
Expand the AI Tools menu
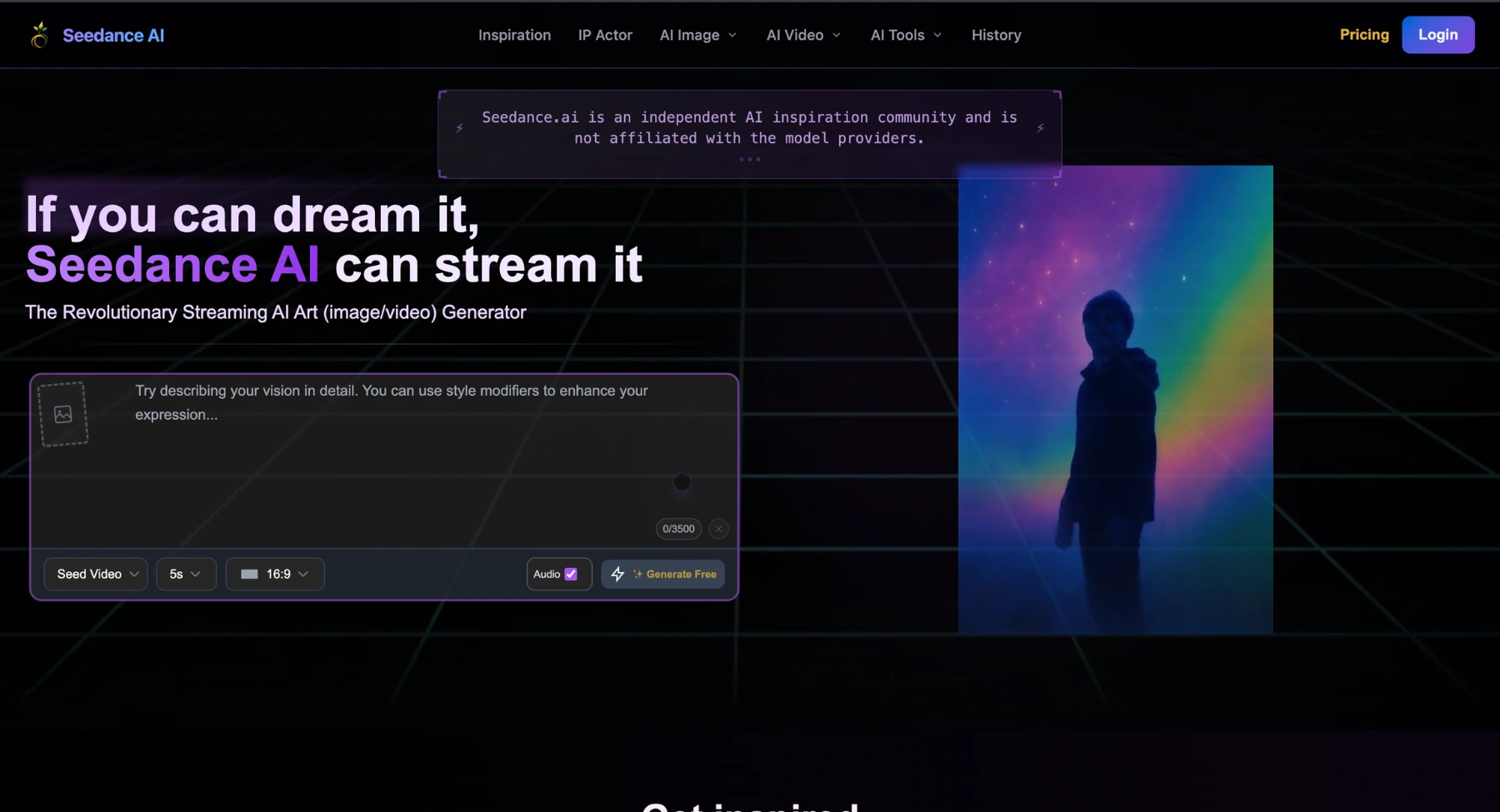[906, 35]
